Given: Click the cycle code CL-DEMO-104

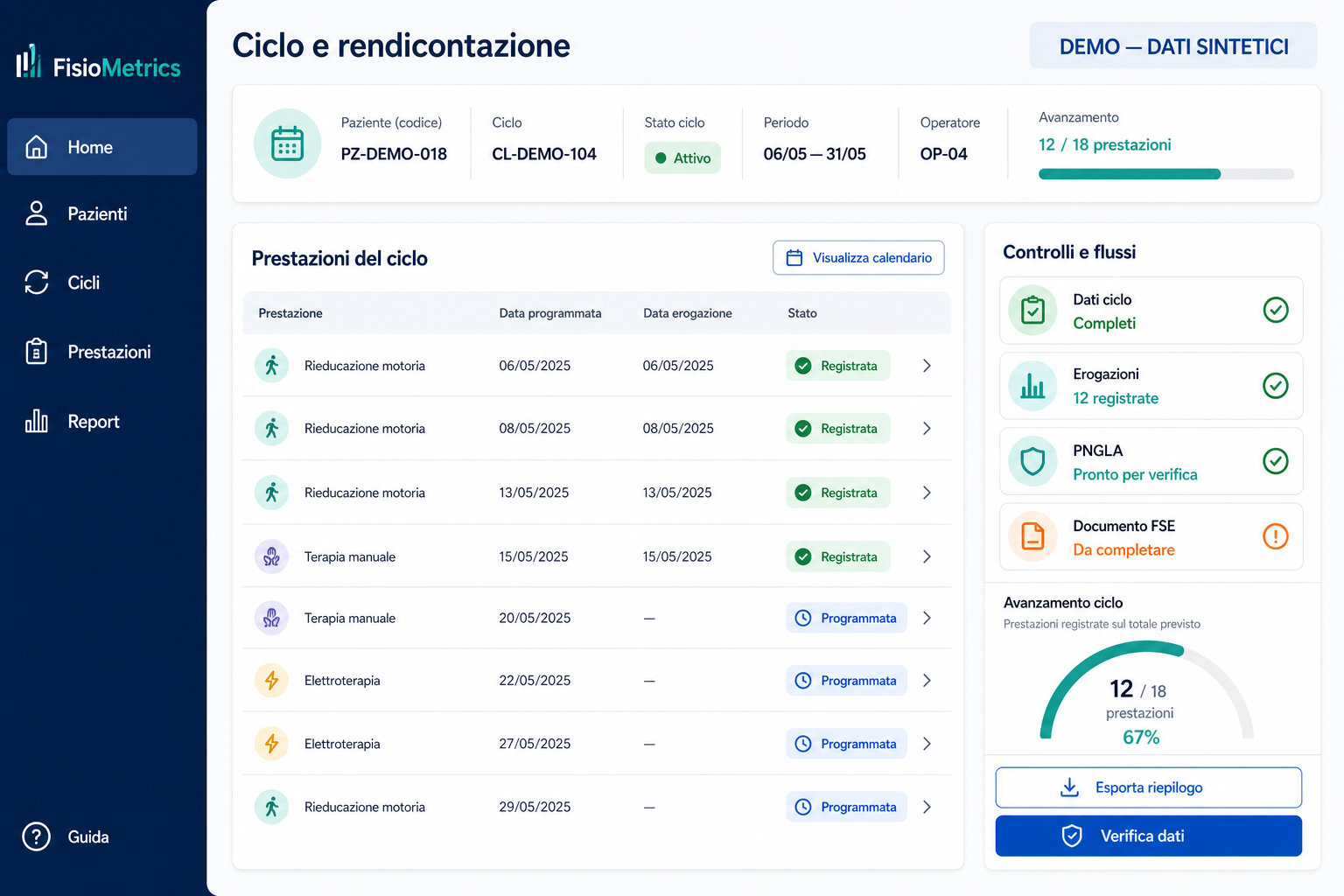Looking at the screenshot, I should [544, 154].
